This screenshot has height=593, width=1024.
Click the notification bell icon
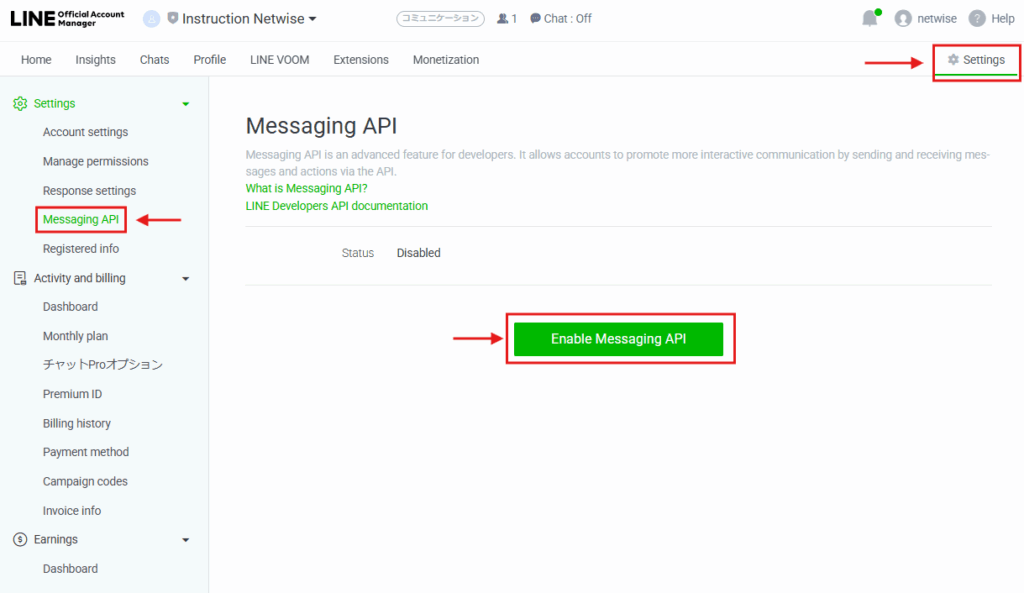[870, 19]
